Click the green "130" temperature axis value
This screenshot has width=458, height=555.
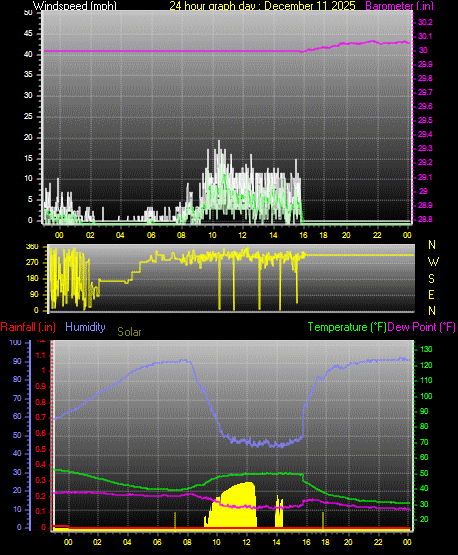426,349
